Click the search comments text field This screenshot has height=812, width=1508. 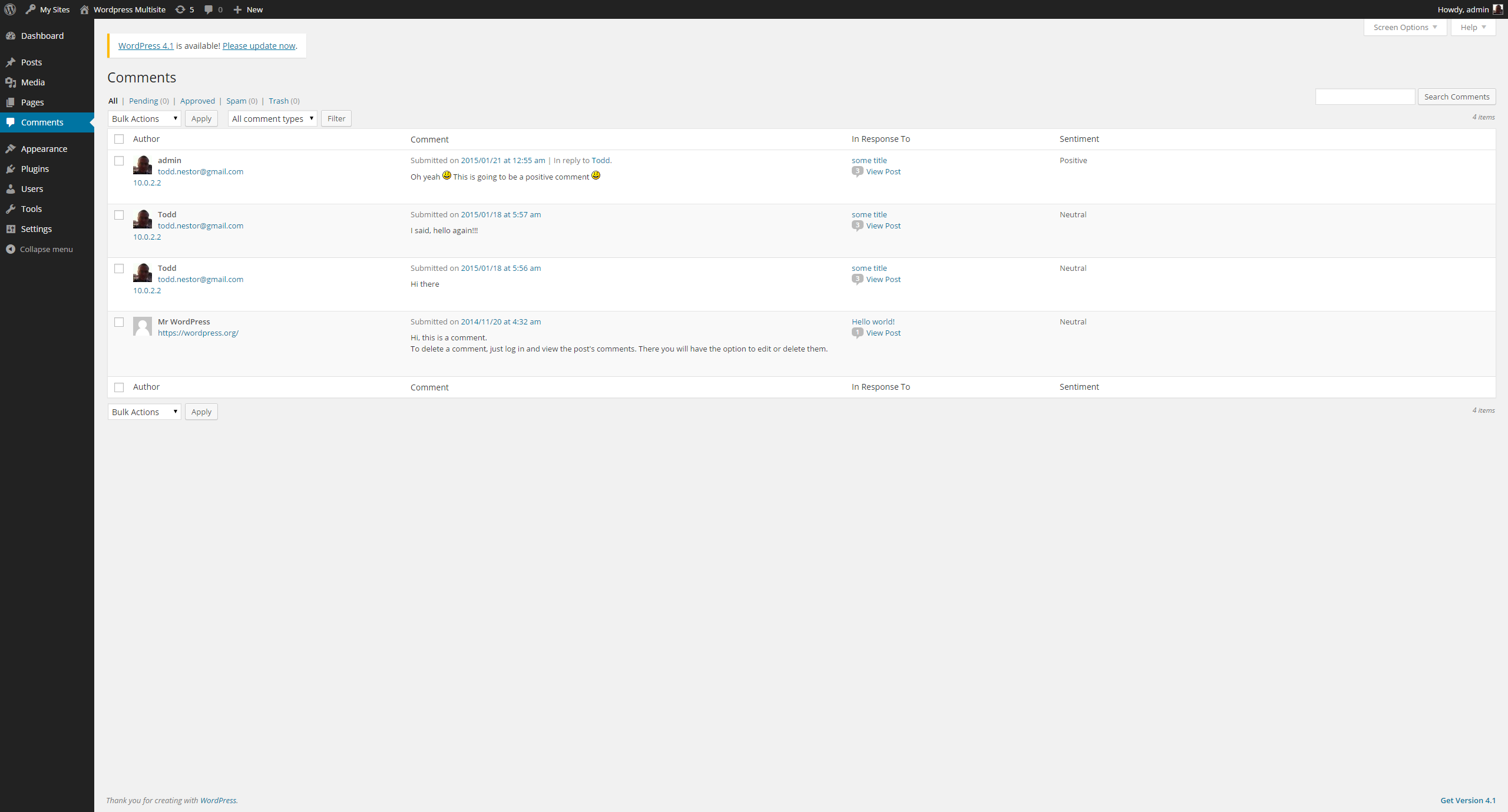point(1365,97)
